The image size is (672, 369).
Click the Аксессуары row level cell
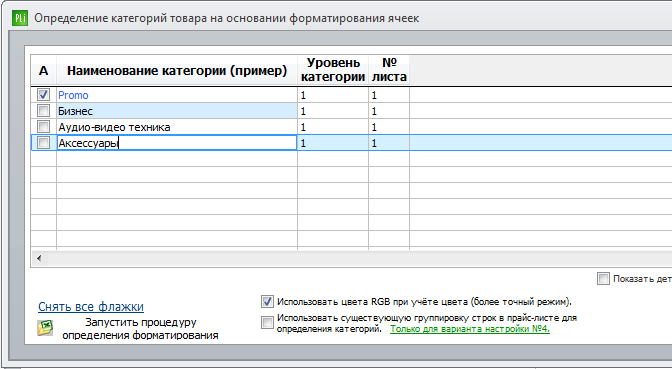pyautogui.click(x=333, y=143)
